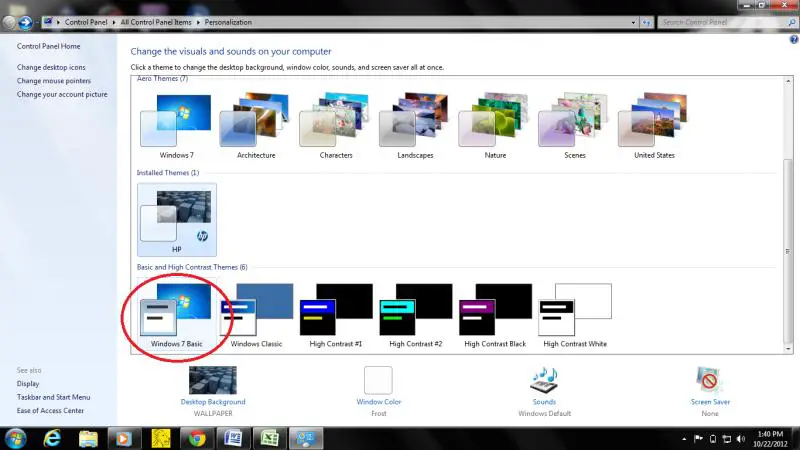Pick the Scenes theme
The height and width of the screenshot is (450, 800).
574,126
